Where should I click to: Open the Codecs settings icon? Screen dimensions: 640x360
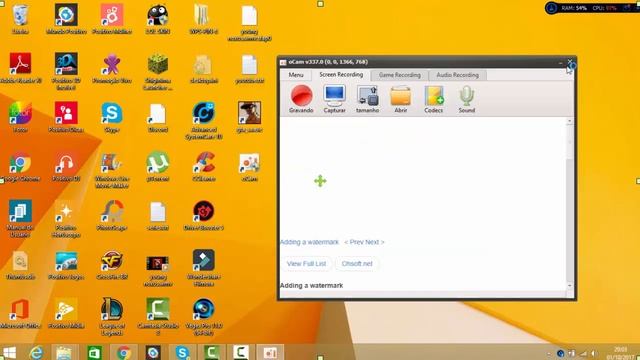point(433,99)
